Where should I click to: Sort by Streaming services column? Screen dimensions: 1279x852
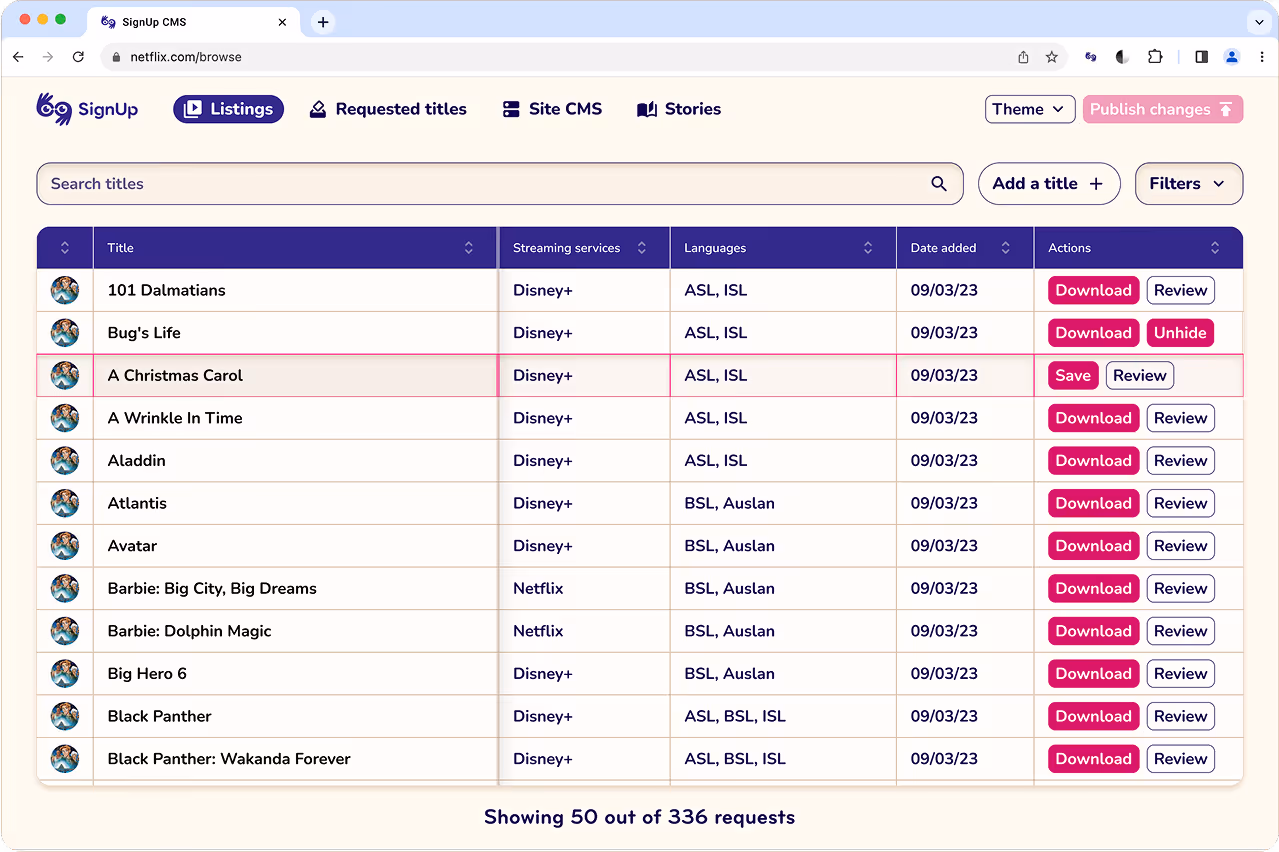(642, 248)
